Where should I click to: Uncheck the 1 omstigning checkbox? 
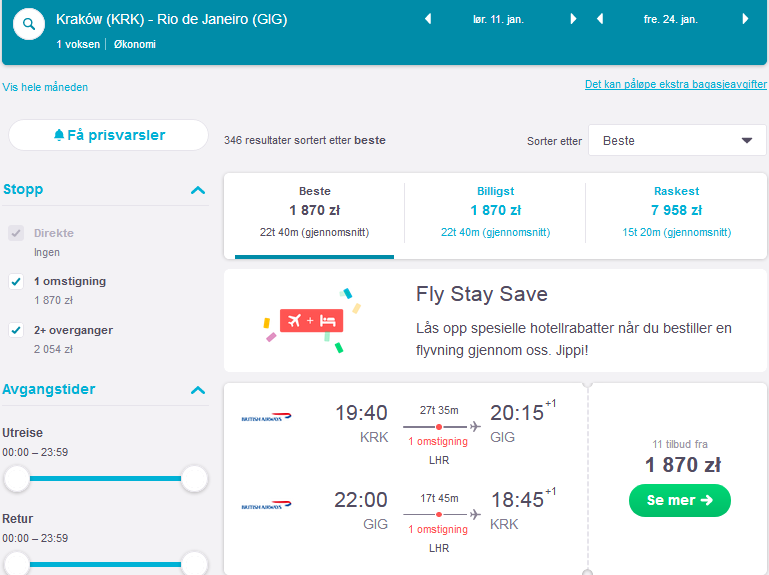16,282
